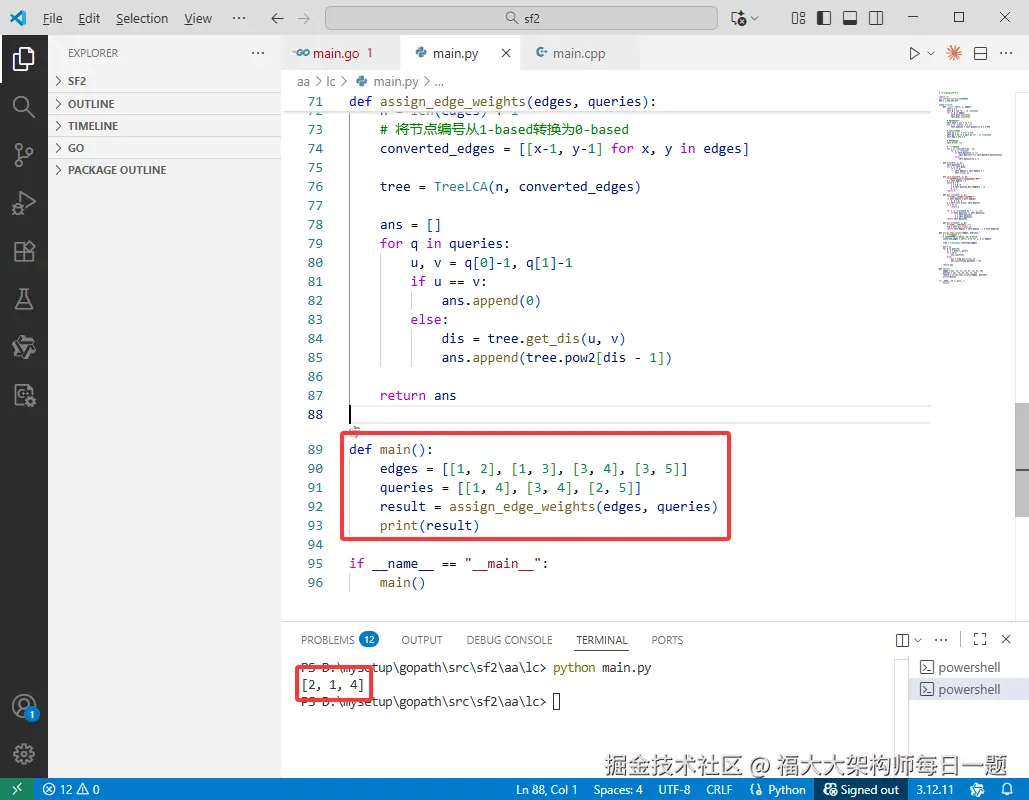This screenshot has width=1029, height=800.
Task: Expand the SF2 folder section
Action: click(164, 81)
